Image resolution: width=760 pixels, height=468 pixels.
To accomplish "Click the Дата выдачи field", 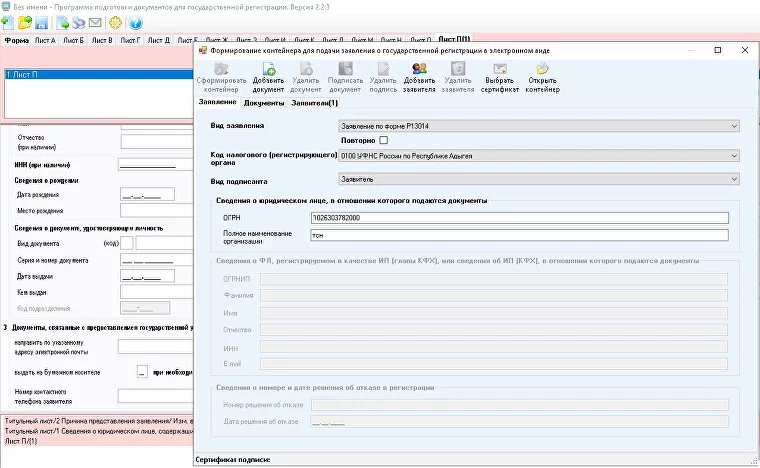I will [x=147, y=276].
